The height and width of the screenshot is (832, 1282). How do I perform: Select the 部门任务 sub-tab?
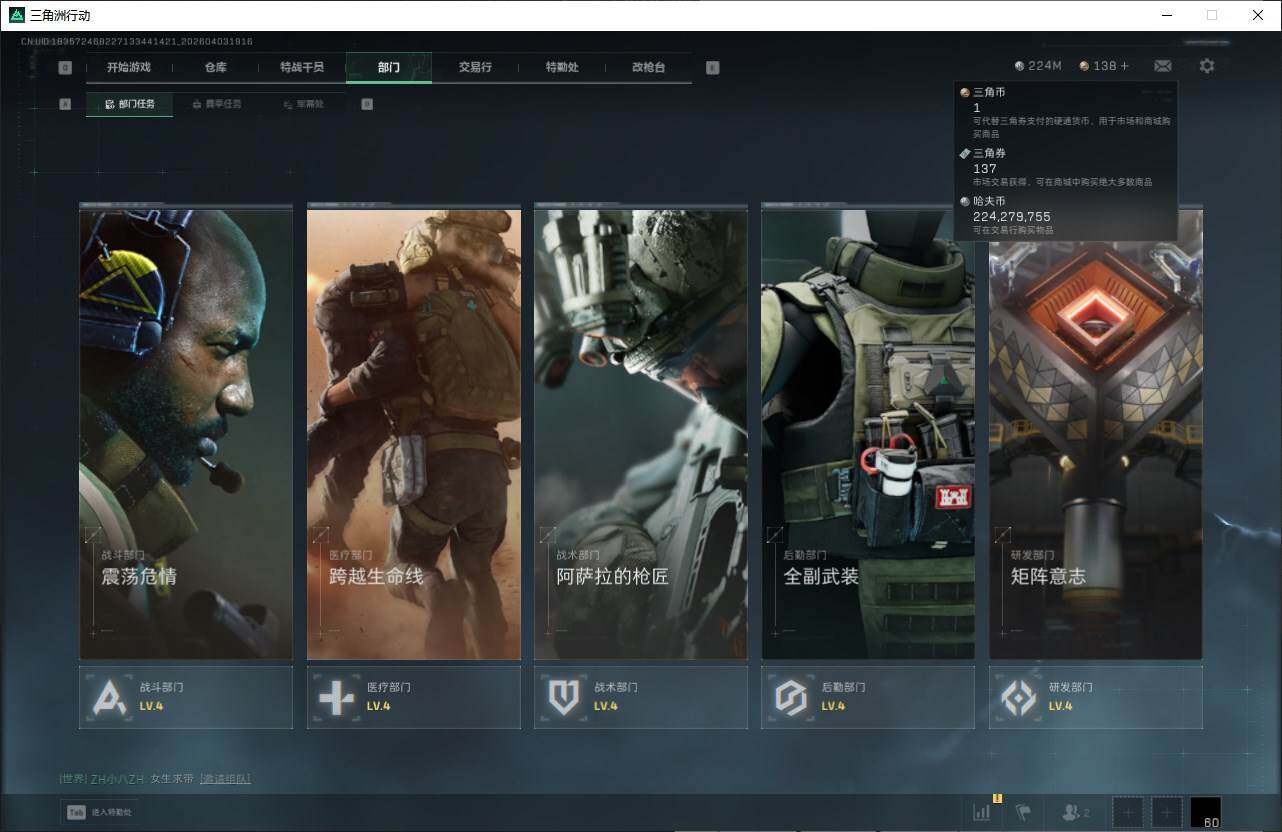tap(129, 104)
